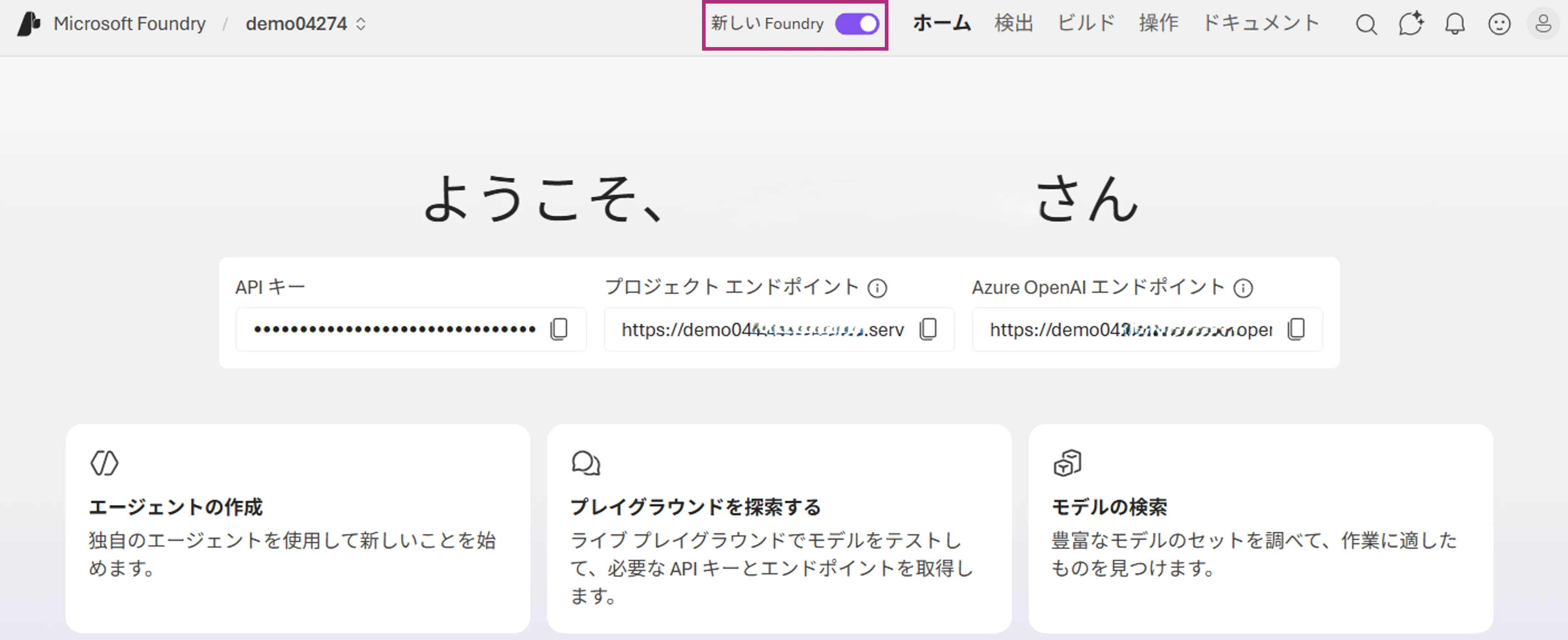Open the AI chat assistant icon
This screenshot has width=1568, height=640.
coord(1410,24)
